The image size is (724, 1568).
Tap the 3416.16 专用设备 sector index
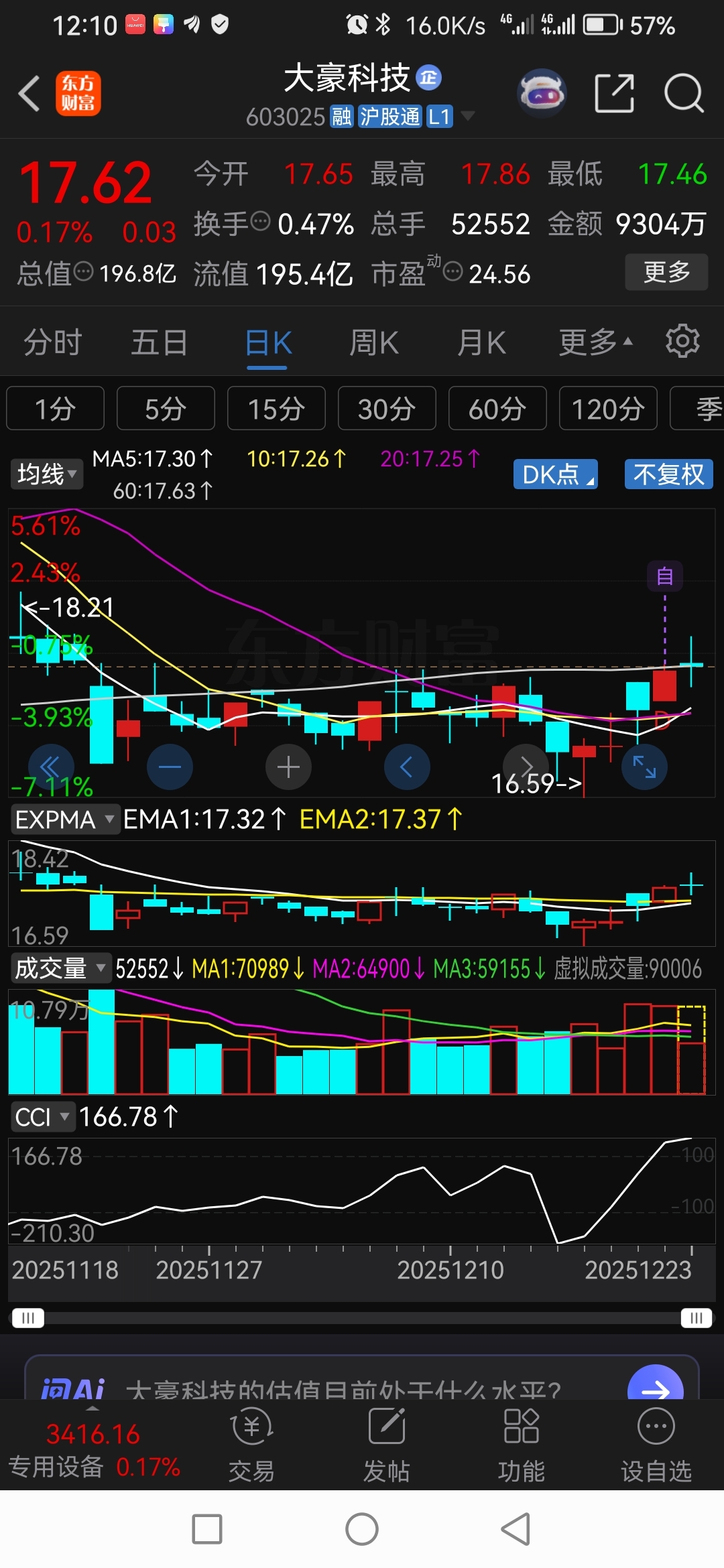point(94,1449)
